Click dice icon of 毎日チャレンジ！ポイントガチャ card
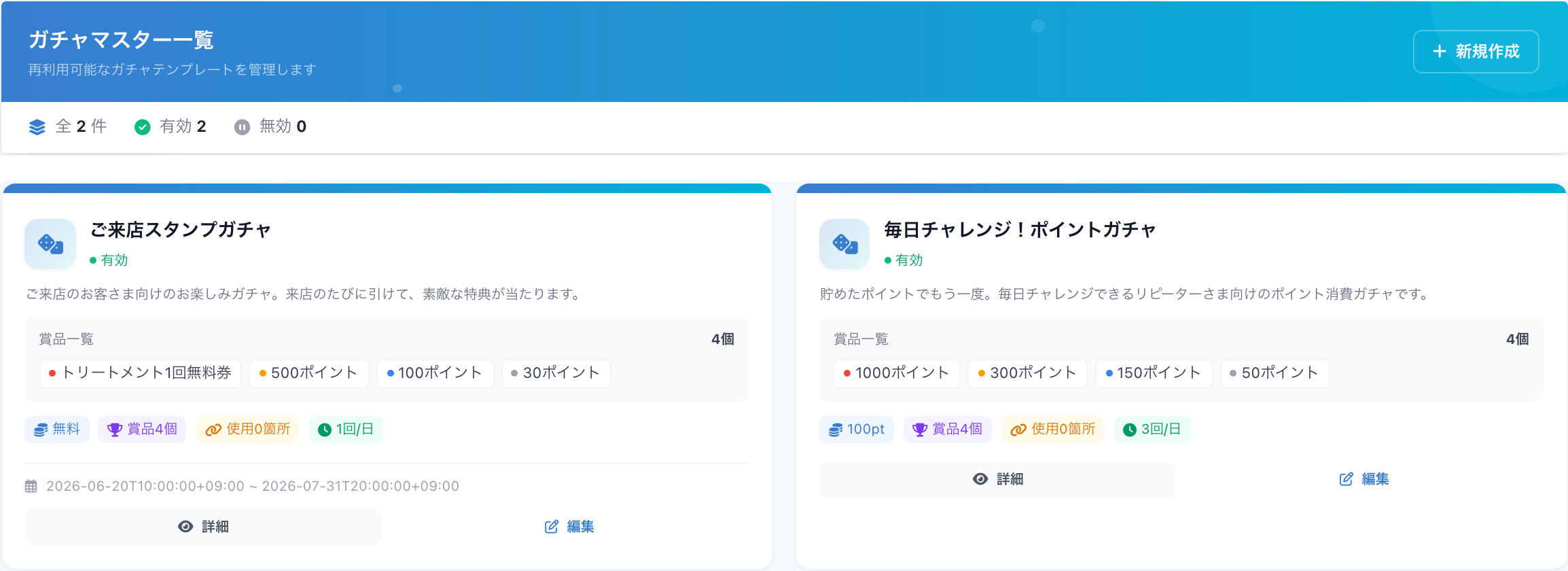 click(x=844, y=244)
